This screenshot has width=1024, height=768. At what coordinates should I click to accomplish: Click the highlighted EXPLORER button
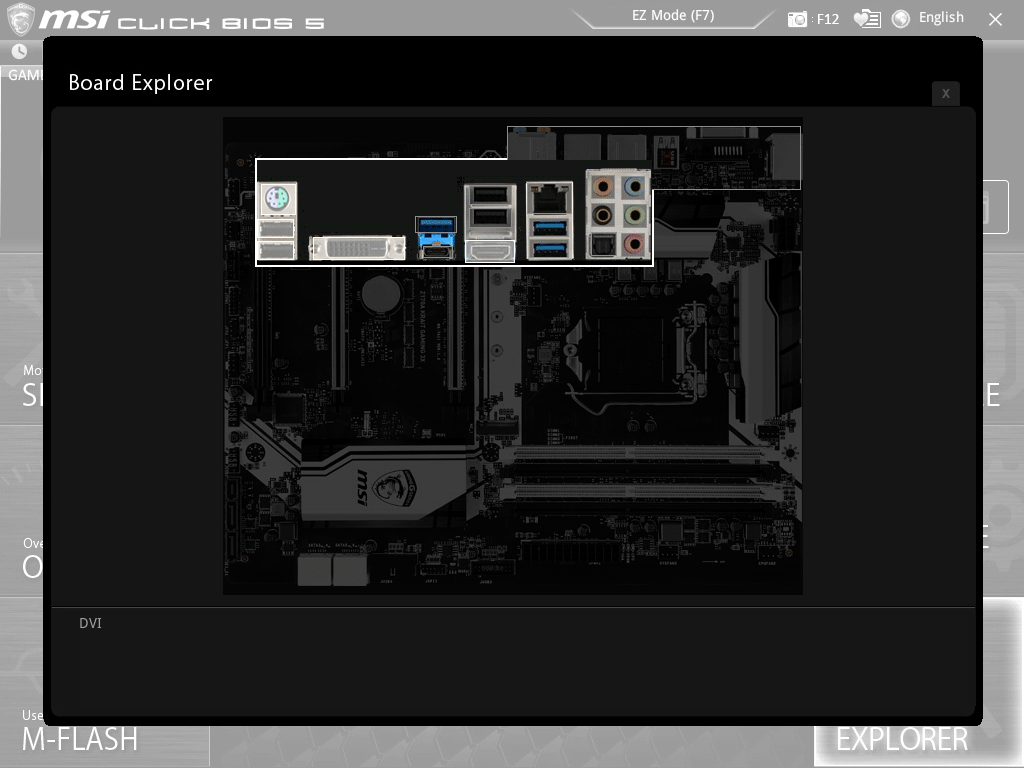pyautogui.click(x=902, y=739)
